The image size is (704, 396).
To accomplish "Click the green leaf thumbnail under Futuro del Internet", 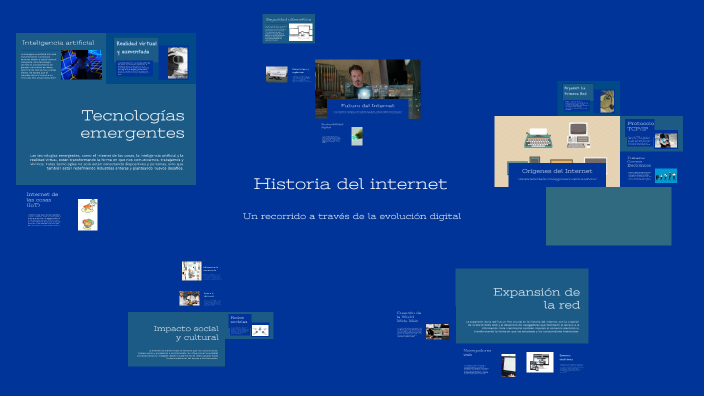I will coord(357,136).
